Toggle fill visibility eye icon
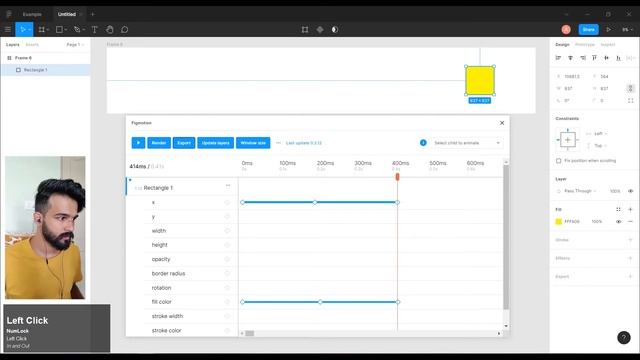 (618, 221)
